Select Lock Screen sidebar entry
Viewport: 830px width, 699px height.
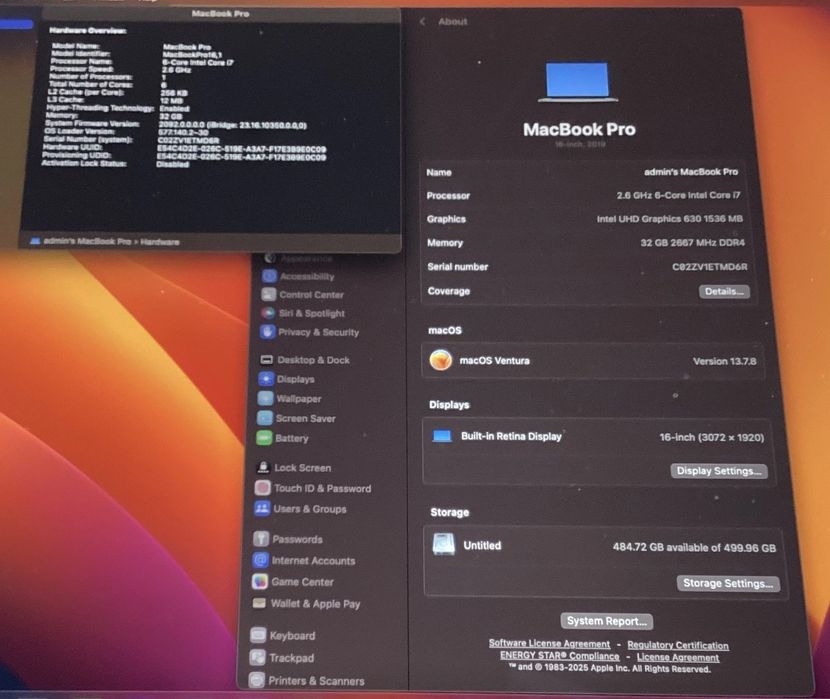[x=302, y=468]
